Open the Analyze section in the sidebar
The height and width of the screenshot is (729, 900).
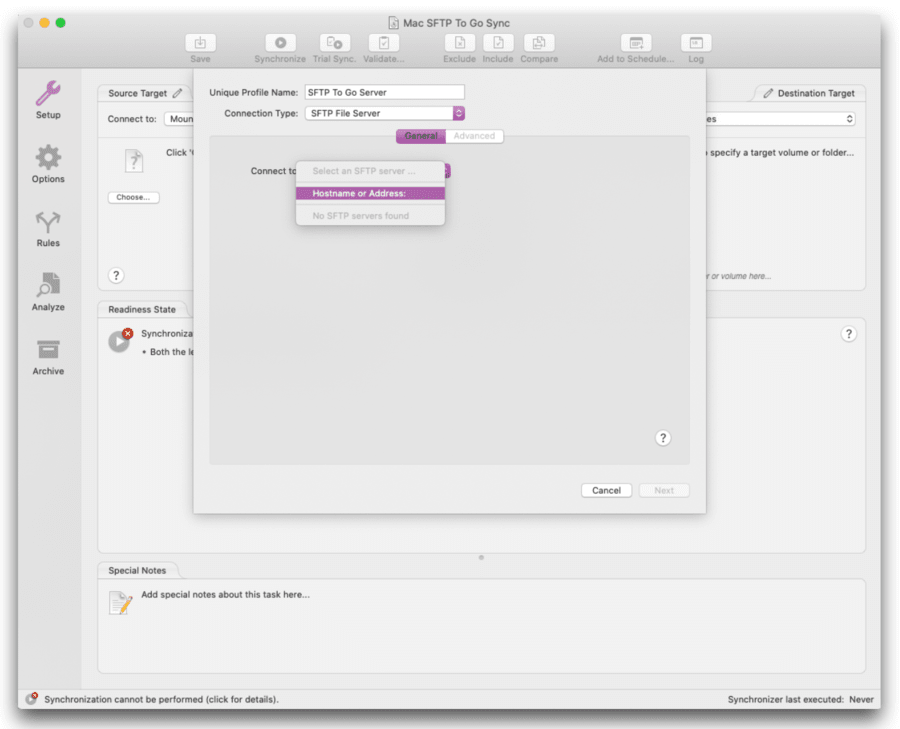[x=47, y=293]
